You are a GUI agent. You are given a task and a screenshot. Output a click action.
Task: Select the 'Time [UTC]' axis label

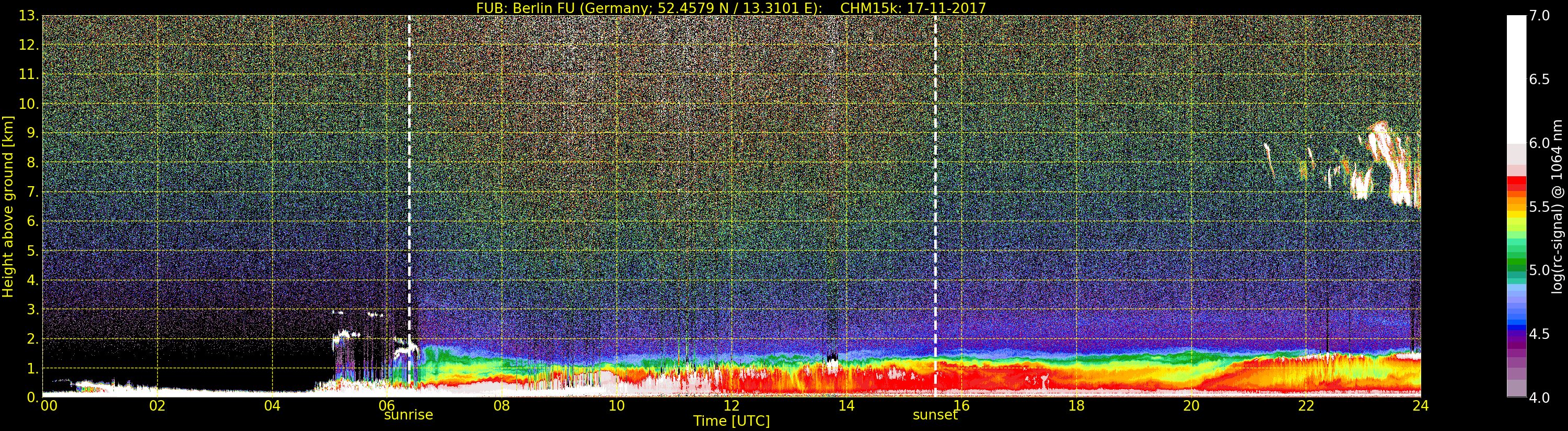pos(731,421)
